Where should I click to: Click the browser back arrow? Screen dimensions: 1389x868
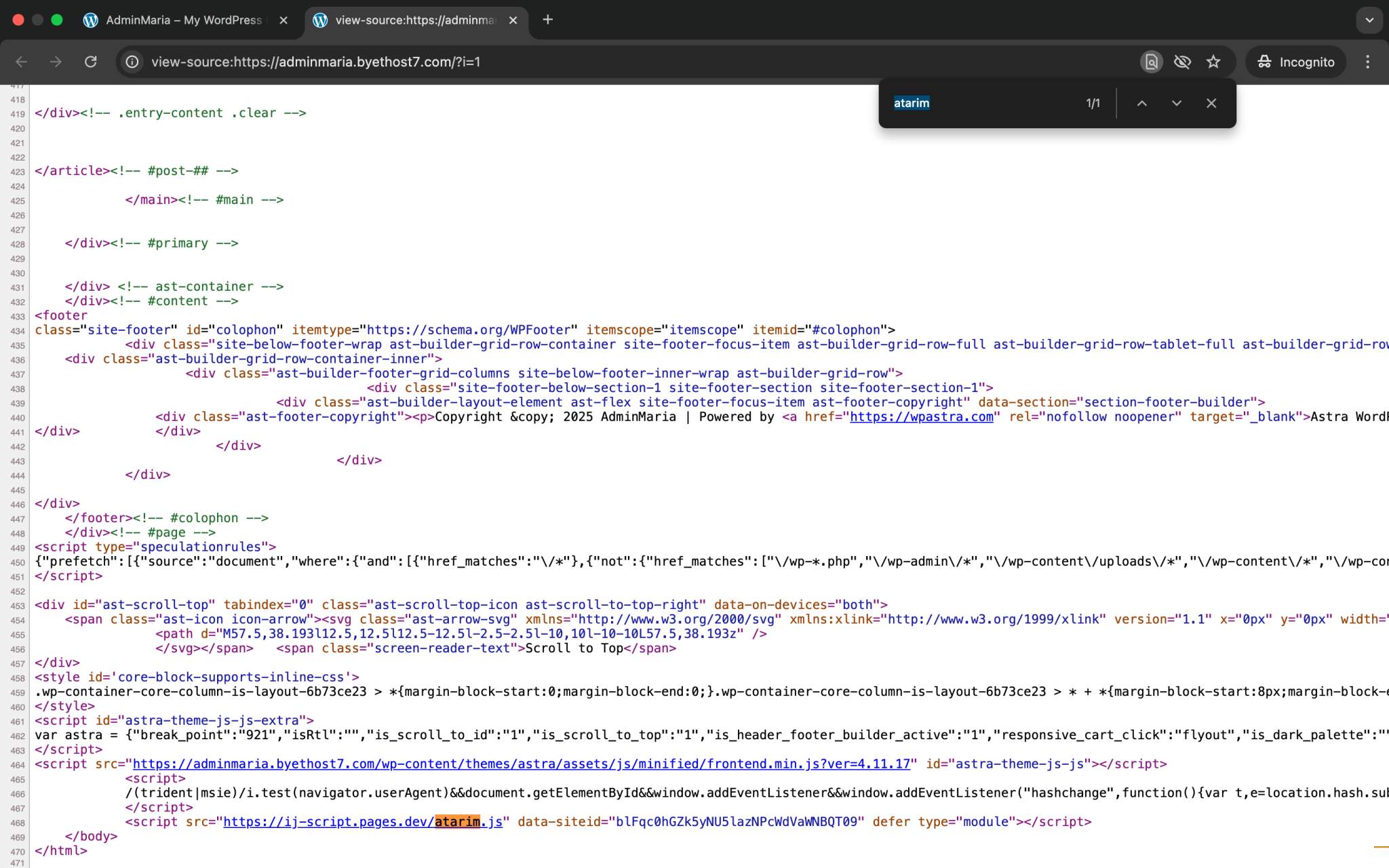pos(22,62)
